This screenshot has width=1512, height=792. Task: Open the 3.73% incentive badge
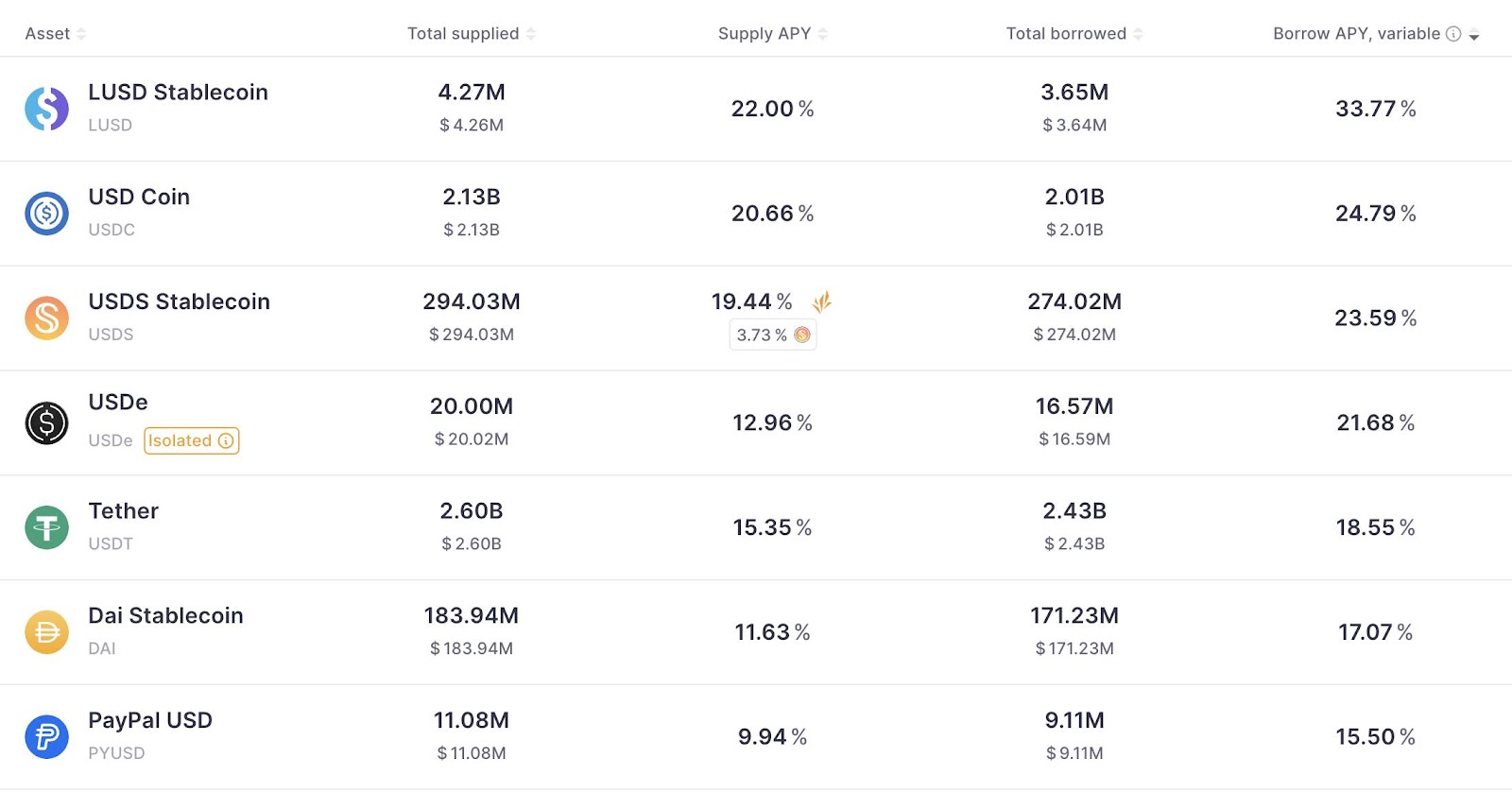[x=773, y=335]
